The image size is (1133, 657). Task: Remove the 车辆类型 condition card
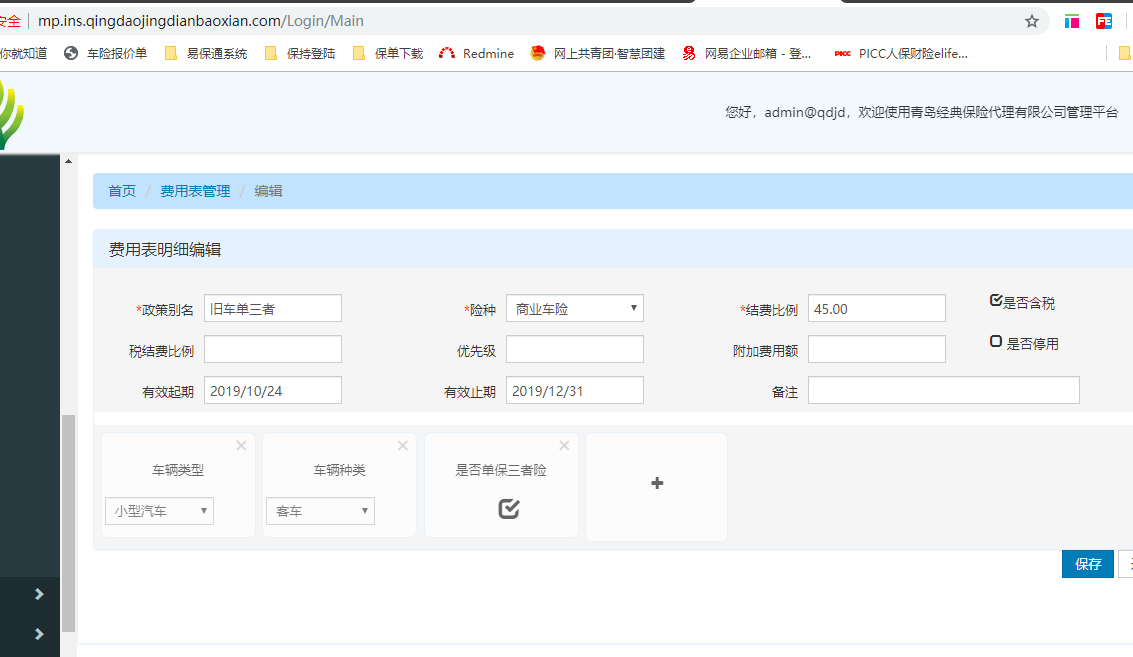click(x=241, y=446)
